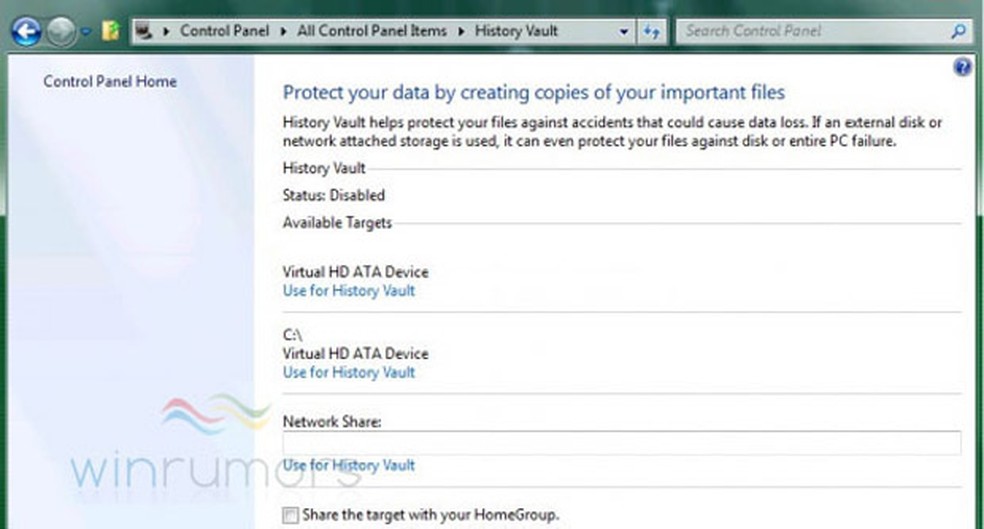Open Control Panel Home link

coord(110,82)
